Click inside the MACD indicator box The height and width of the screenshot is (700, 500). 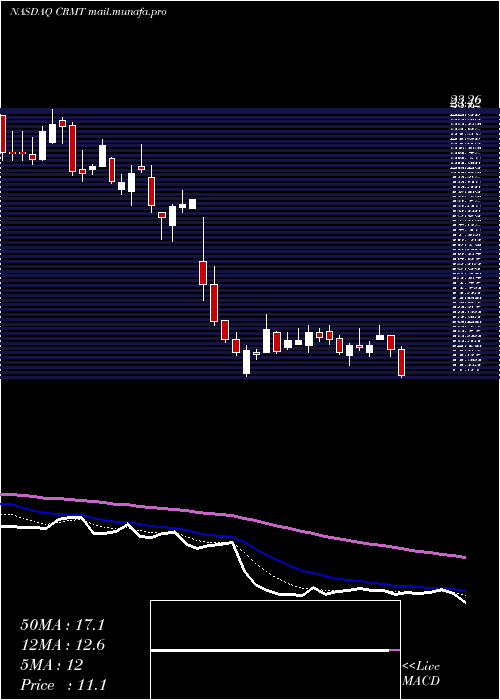coord(275,650)
